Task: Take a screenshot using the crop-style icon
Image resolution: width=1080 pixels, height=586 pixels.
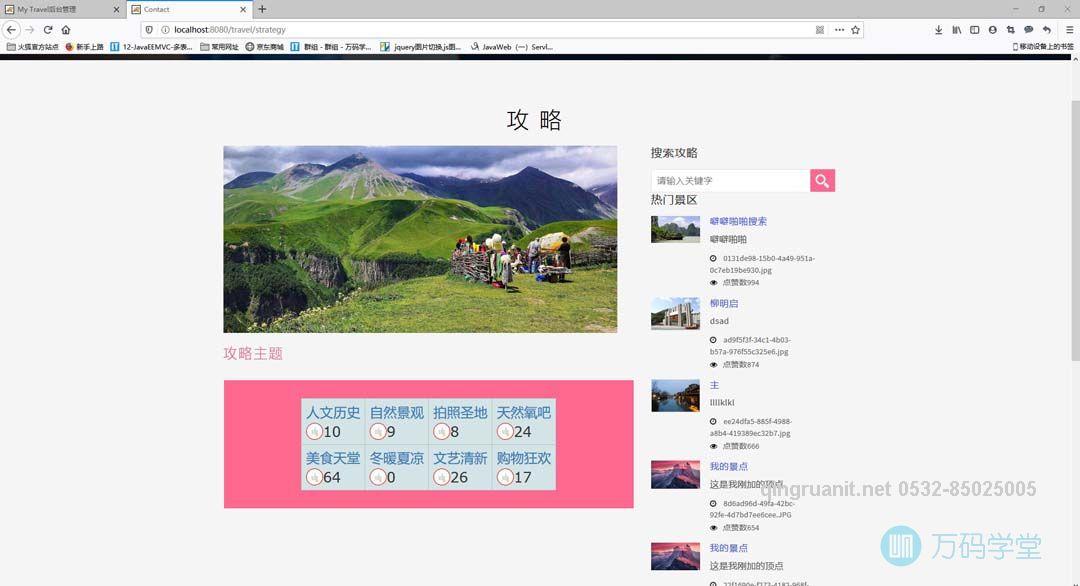Action: 1012,29
